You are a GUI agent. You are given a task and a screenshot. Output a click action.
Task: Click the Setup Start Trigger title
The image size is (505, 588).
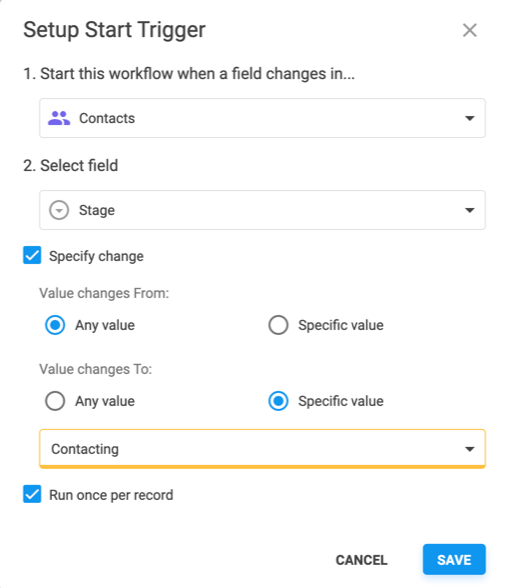pos(114,30)
